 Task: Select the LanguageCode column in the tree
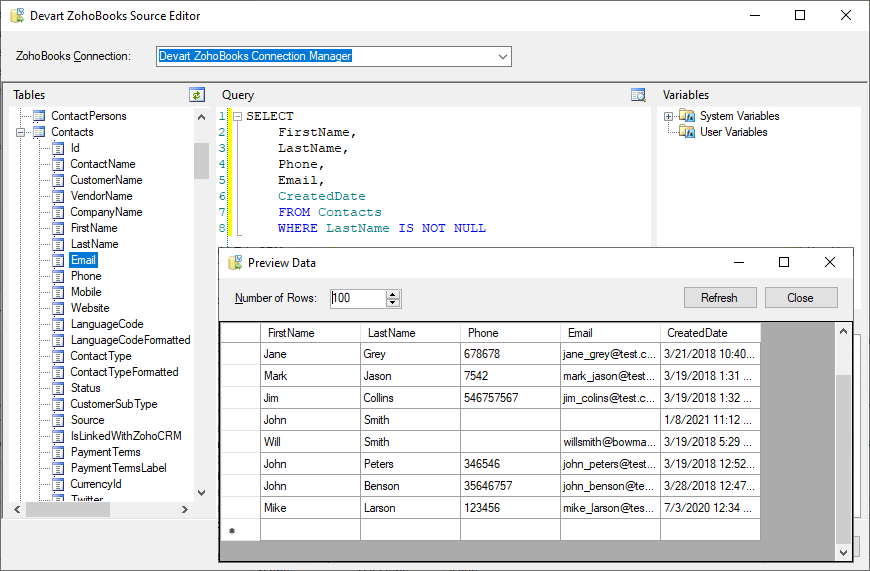pyautogui.click(x=106, y=324)
